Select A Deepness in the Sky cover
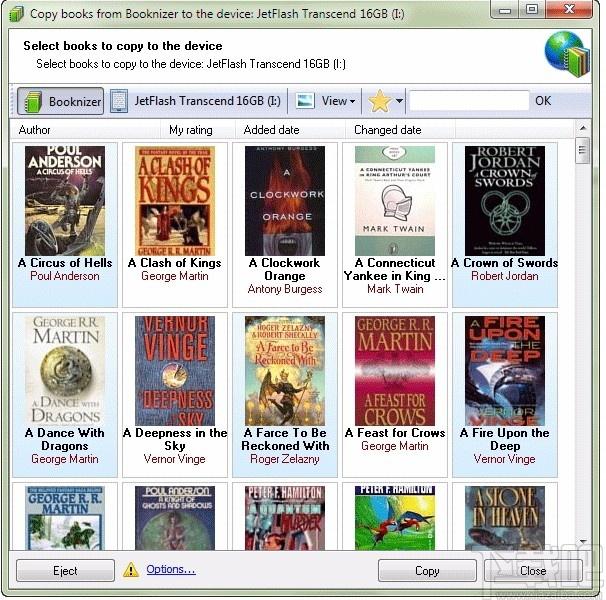The image size is (606, 600). (175, 371)
